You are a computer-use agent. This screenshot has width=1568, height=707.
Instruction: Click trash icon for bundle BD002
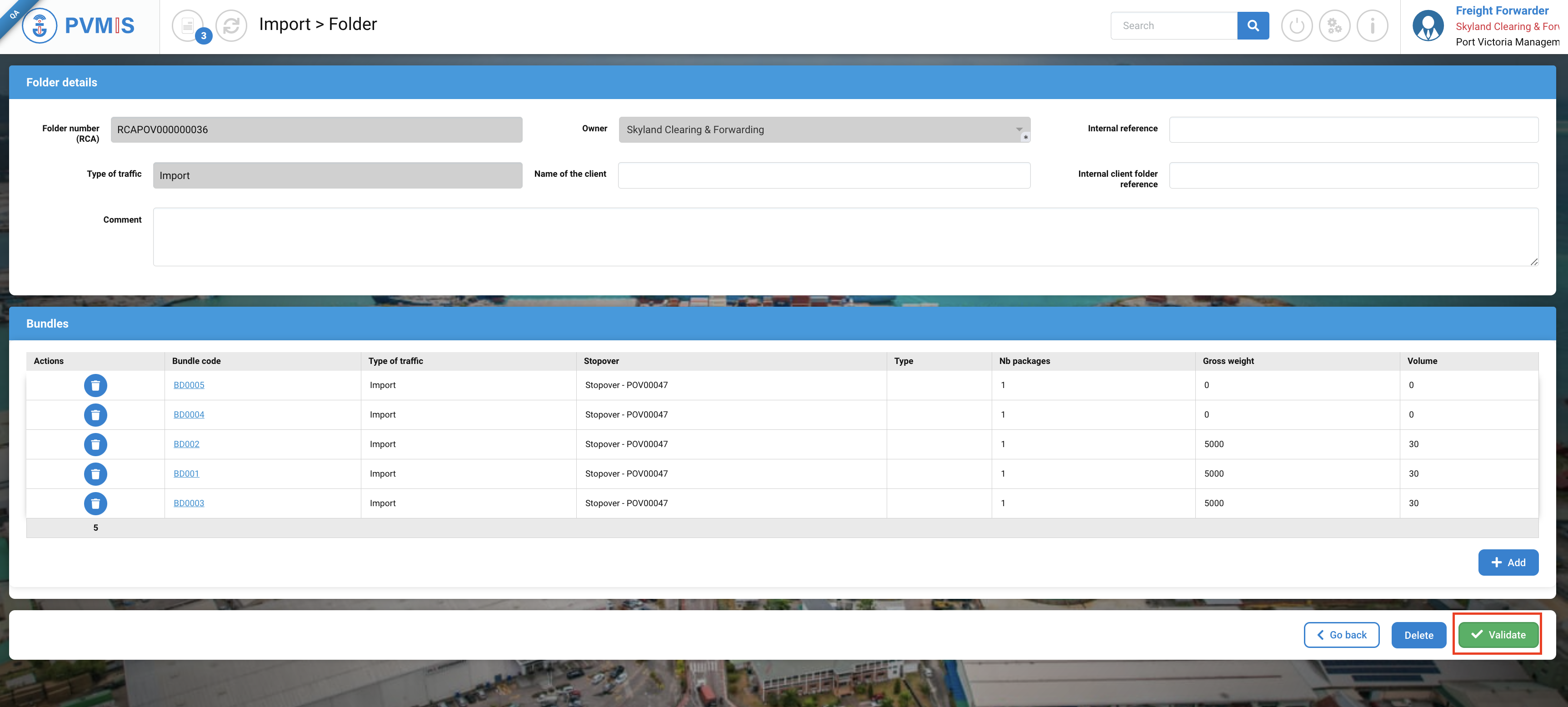[95, 444]
